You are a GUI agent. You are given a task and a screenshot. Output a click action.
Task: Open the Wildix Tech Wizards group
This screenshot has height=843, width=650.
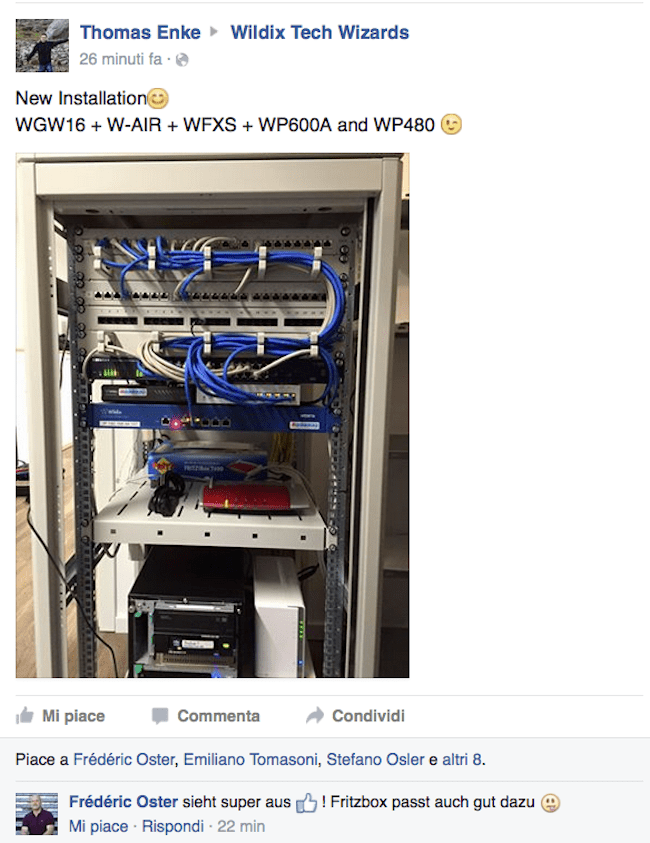tap(319, 32)
